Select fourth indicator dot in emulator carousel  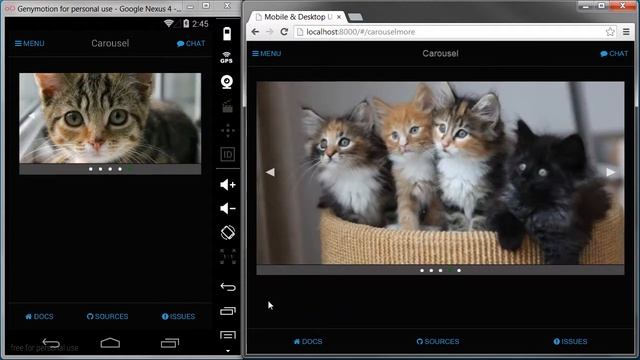click(120, 169)
